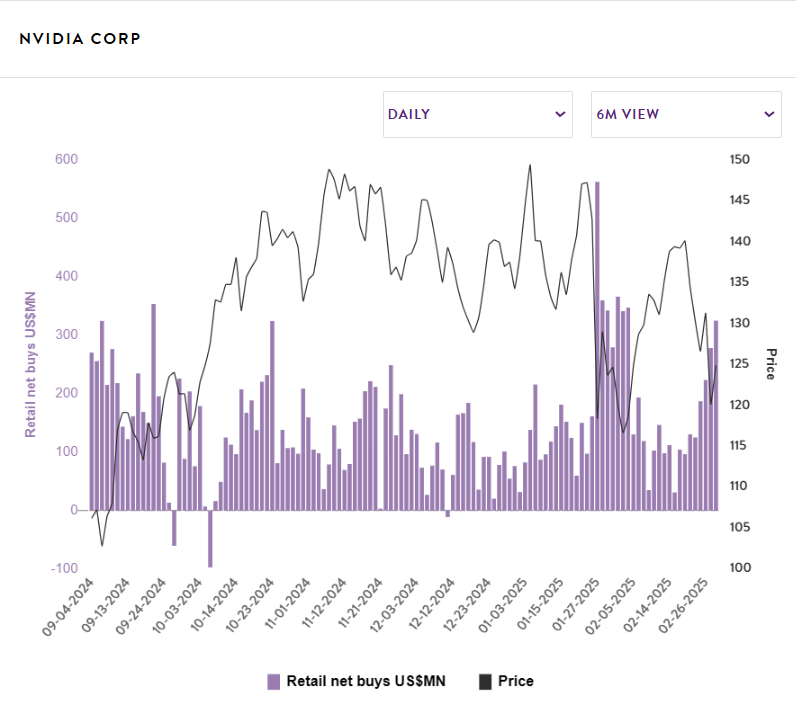Viewport: 796px width, 713px height.
Task: Click the Retail net buys US$MN legend label
Action: point(366,681)
